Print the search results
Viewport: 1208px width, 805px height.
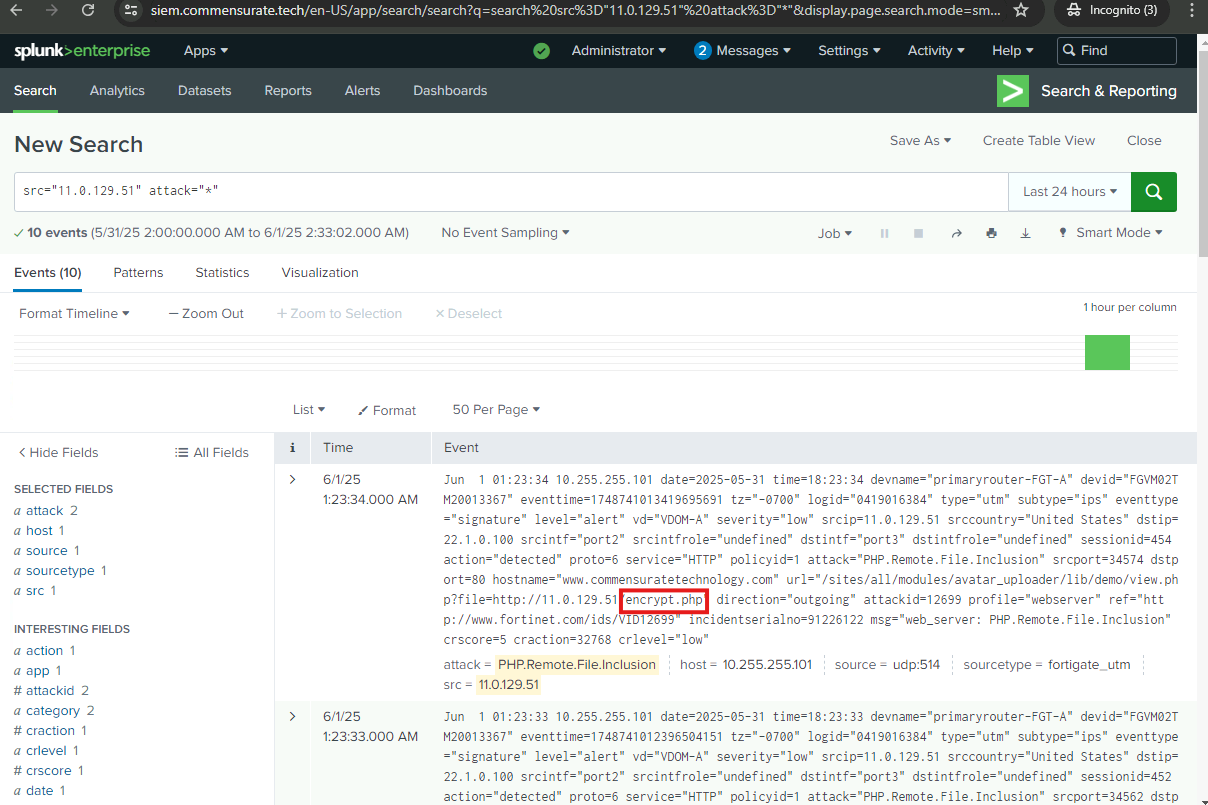click(x=991, y=233)
